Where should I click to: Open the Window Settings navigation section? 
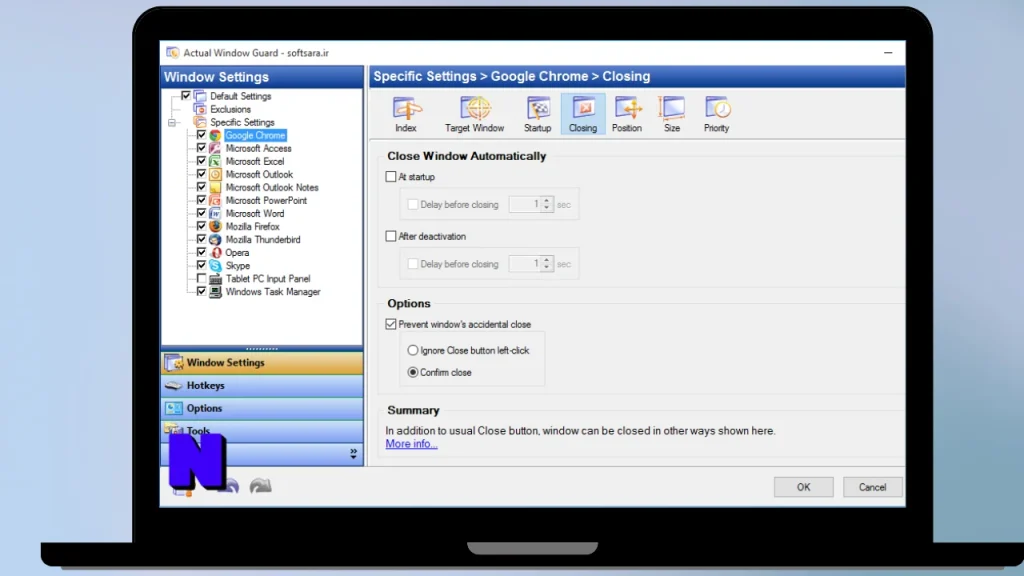coord(262,362)
